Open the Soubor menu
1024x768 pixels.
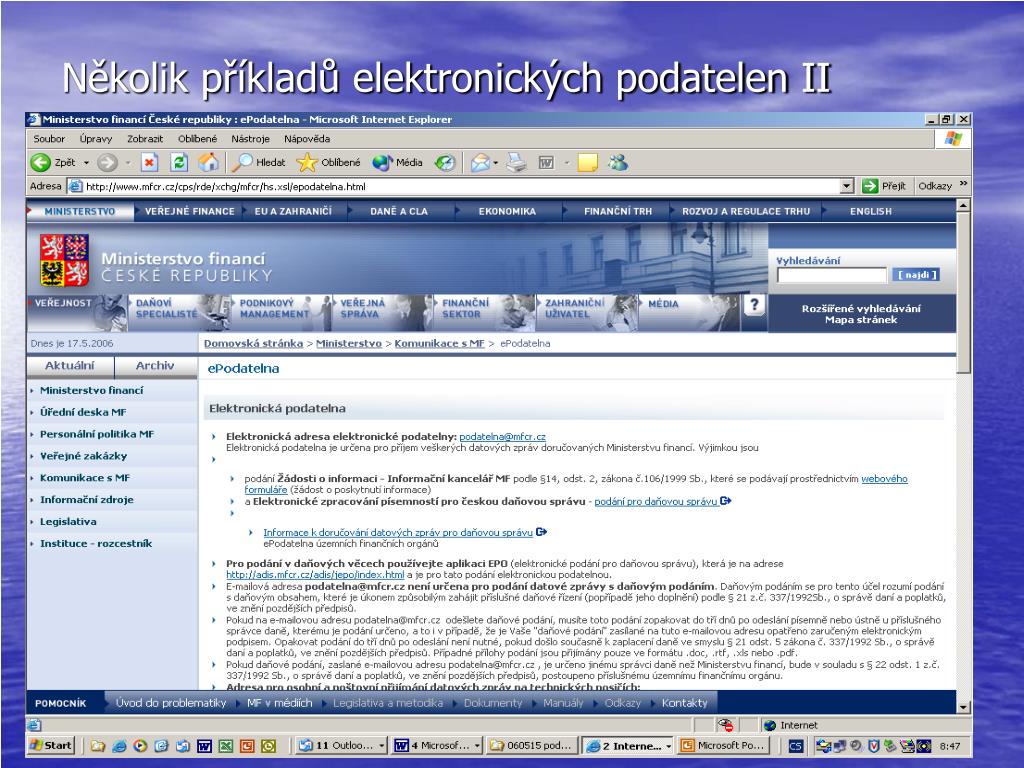coord(49,139)
